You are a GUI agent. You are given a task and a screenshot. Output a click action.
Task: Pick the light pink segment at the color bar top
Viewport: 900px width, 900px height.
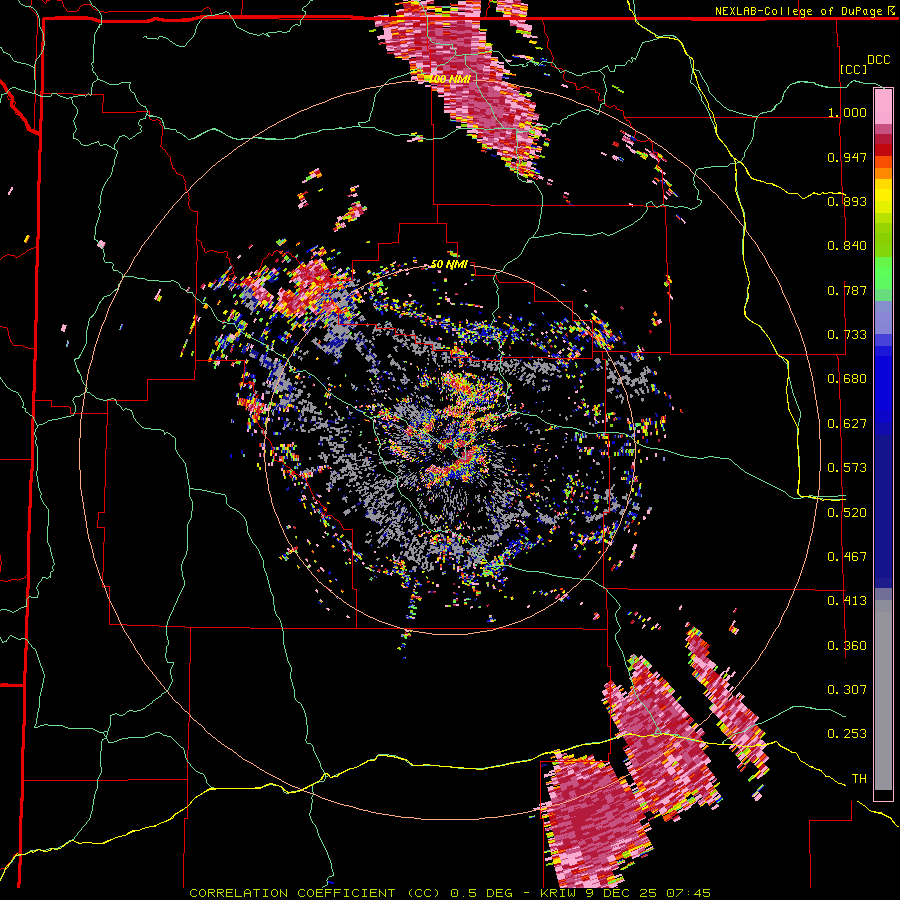pyautogui.click(x=883, y=106)
